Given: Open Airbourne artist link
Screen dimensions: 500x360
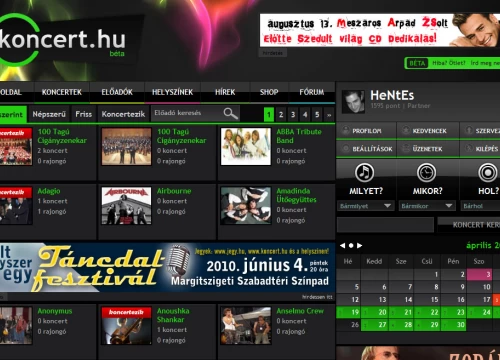Looking at the screenshot, I should coord(174,191).
